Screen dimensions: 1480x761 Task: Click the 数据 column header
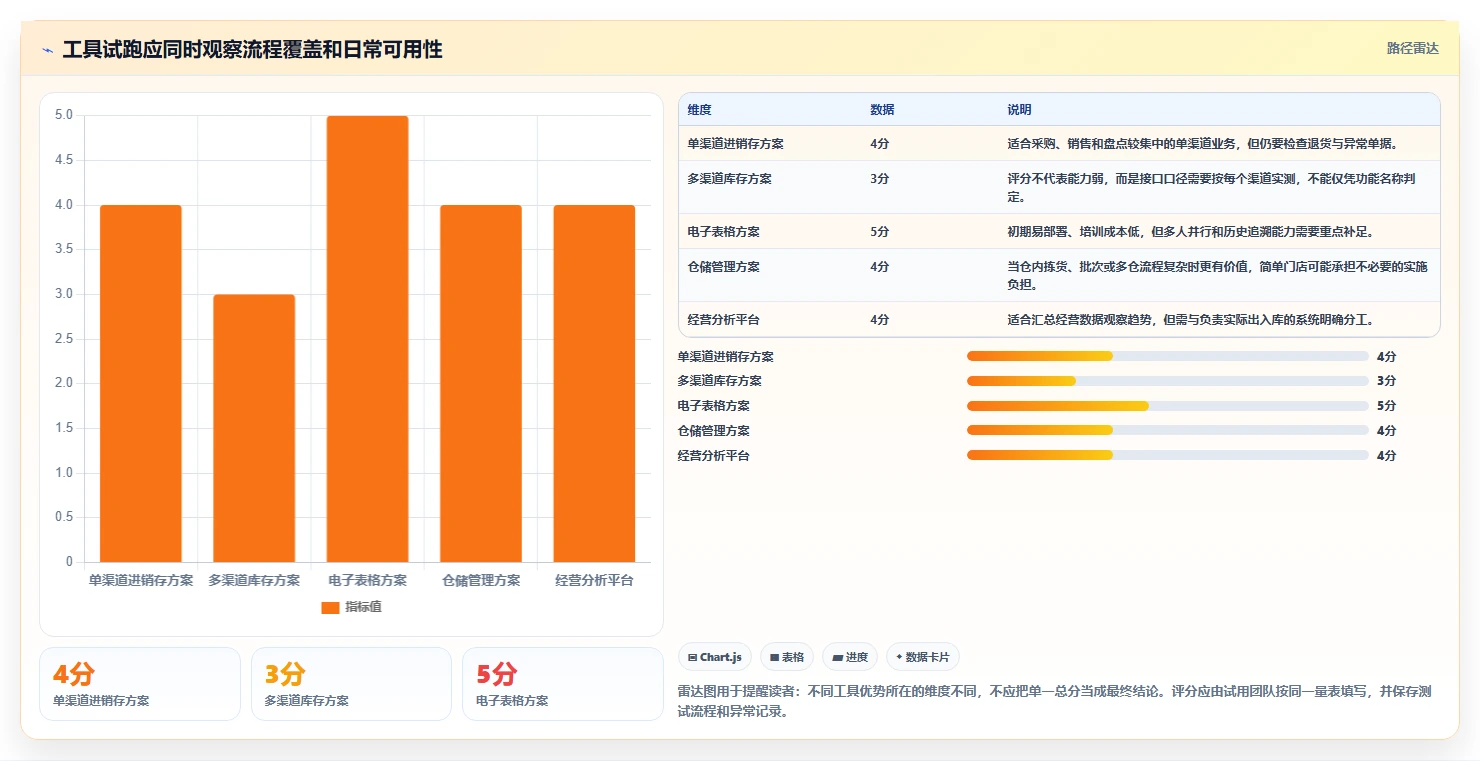point(882,110)
